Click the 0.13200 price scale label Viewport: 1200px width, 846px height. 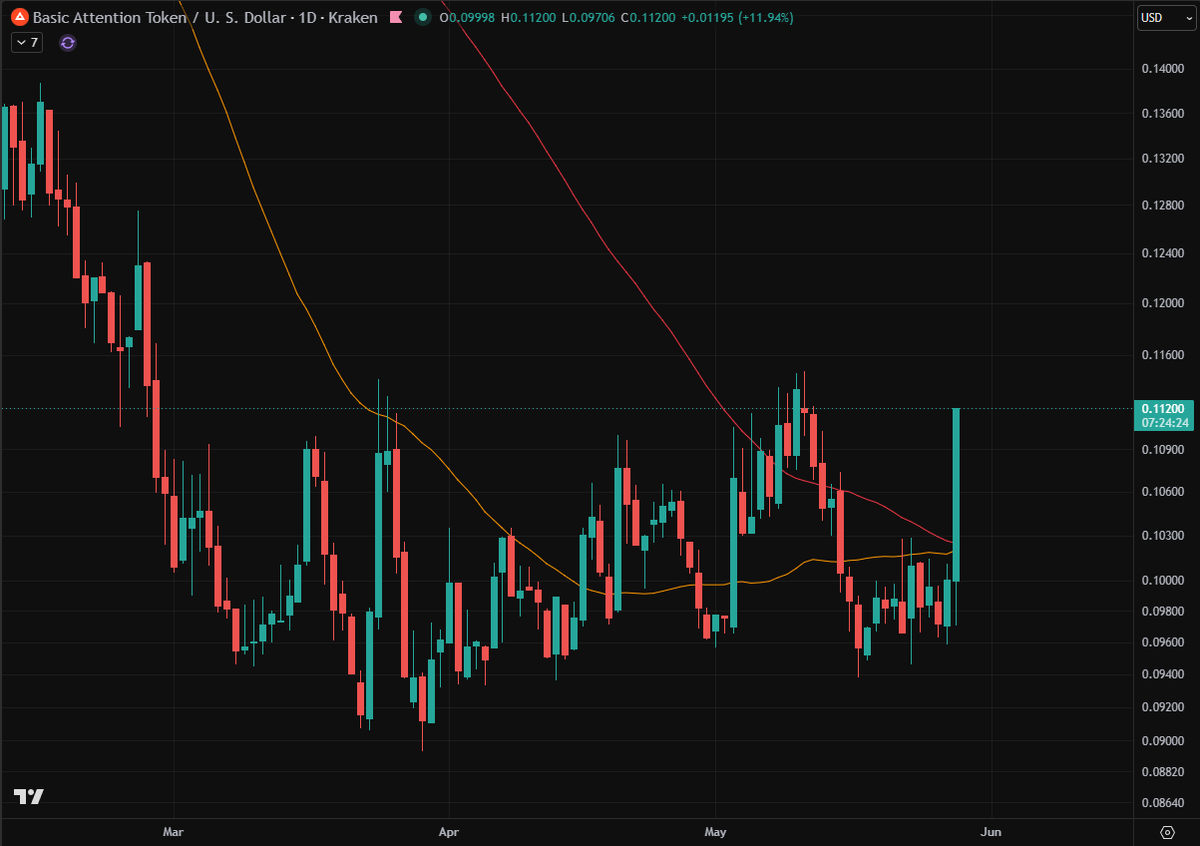click(x=1162, y=158)
